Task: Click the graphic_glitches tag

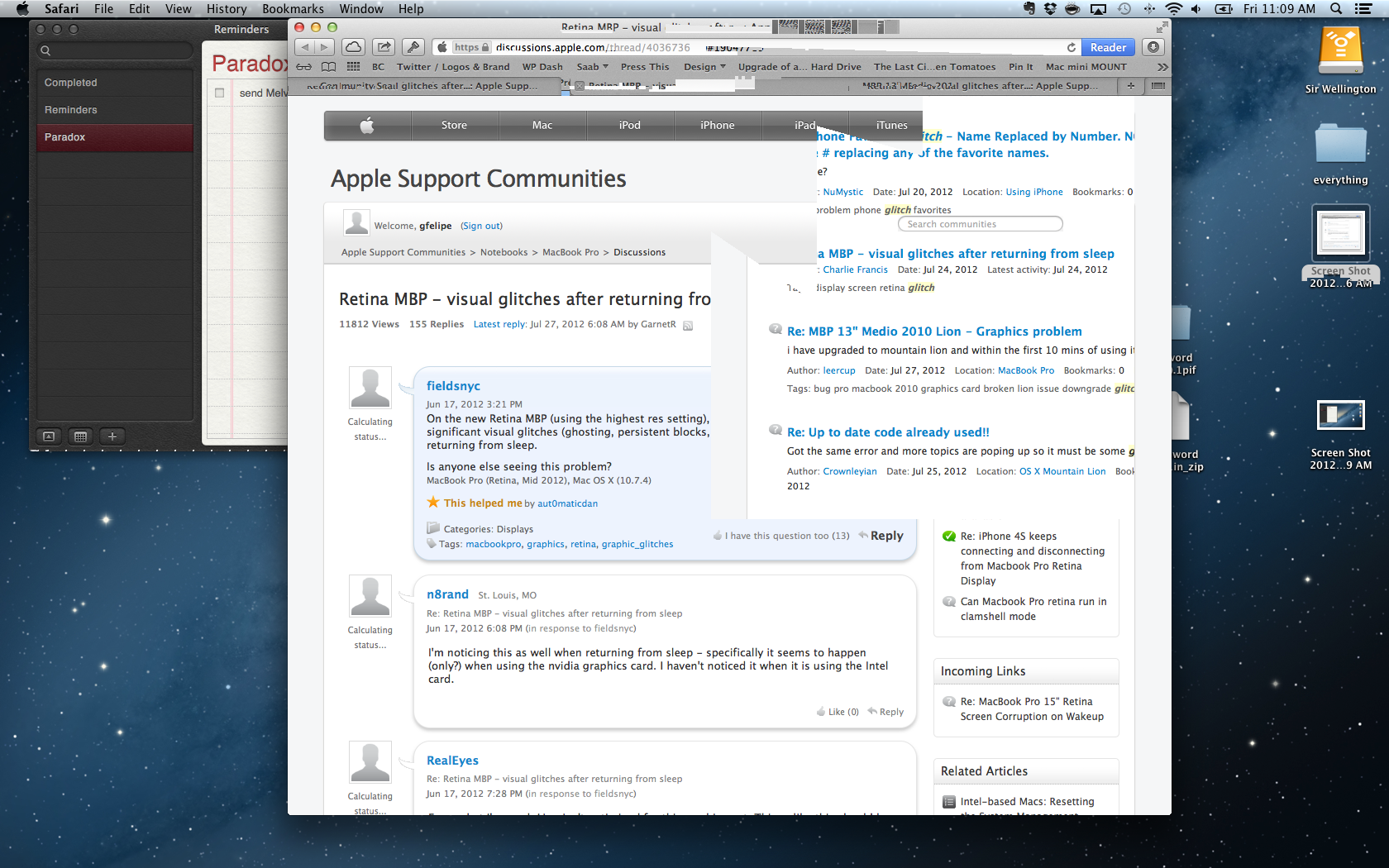Action: tap(637, 544)
